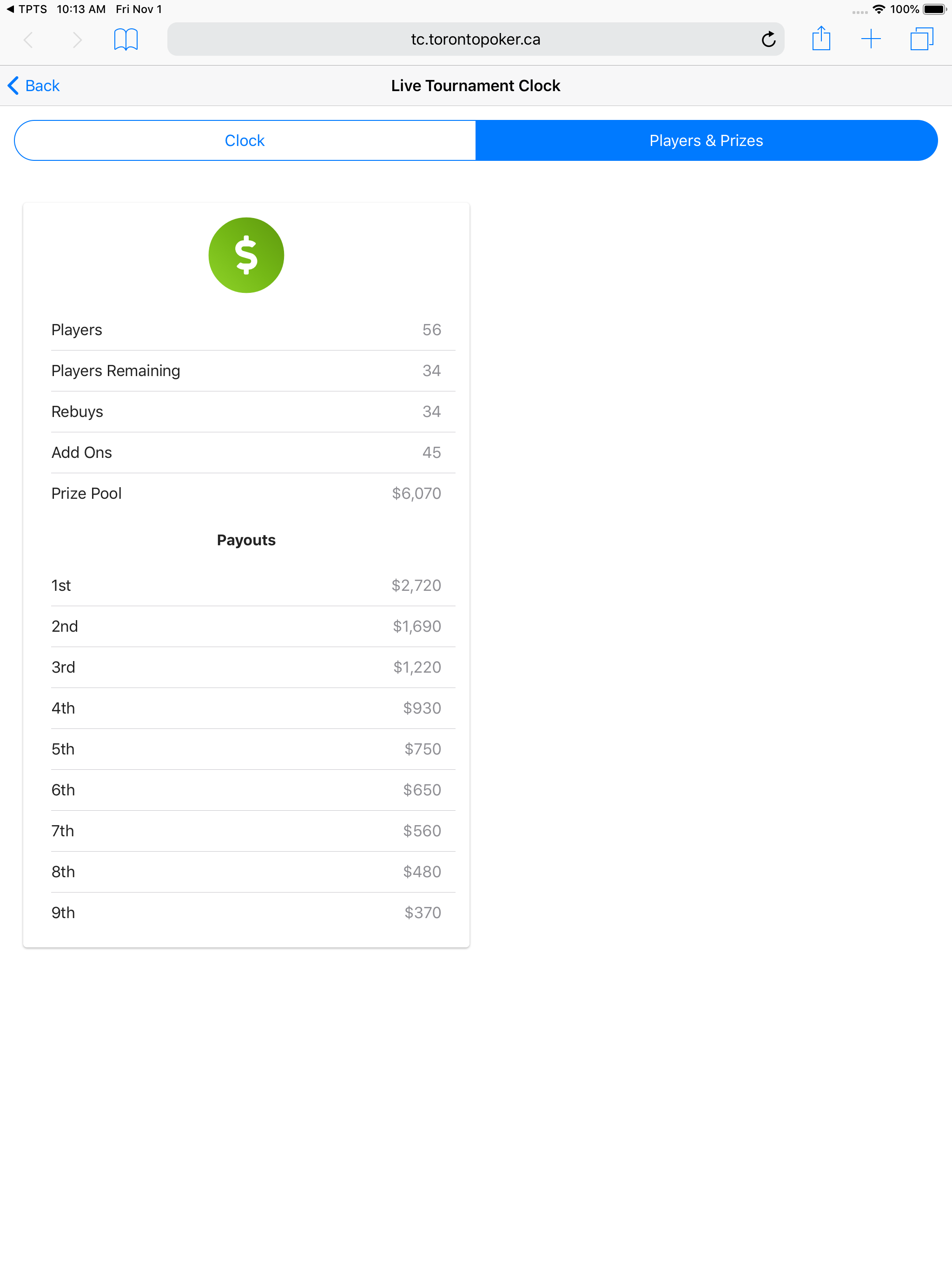
Task: Add a new tab with plus icon
Action: tap(871, 39)
